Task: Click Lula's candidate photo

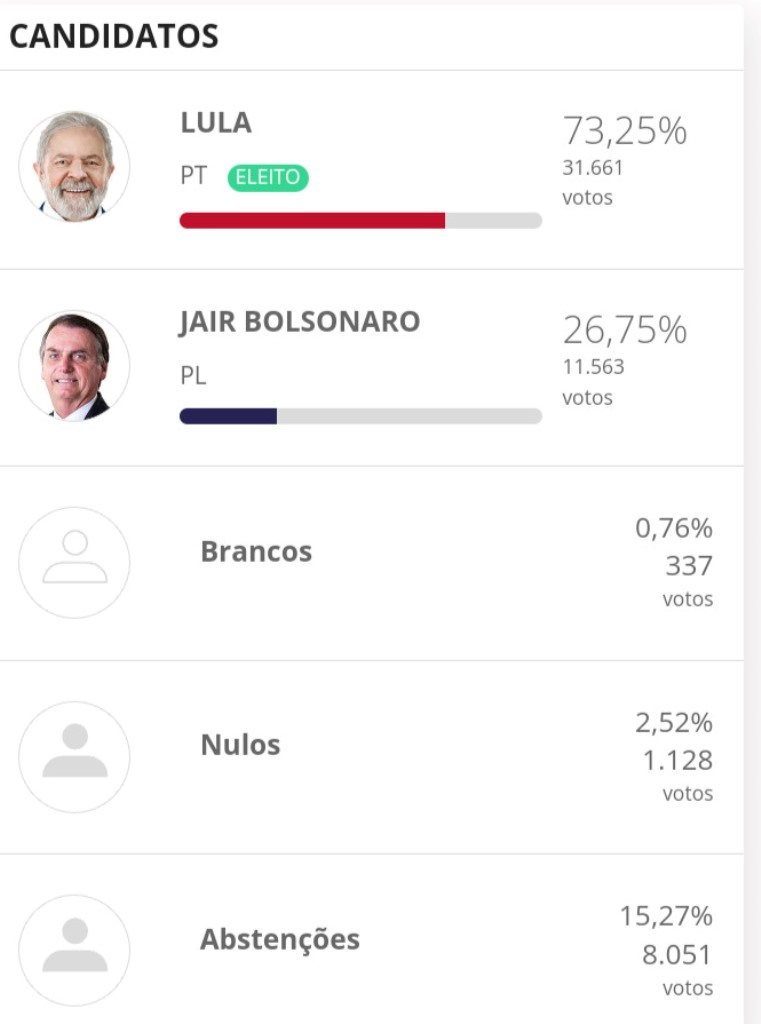Action: (74, 167)
